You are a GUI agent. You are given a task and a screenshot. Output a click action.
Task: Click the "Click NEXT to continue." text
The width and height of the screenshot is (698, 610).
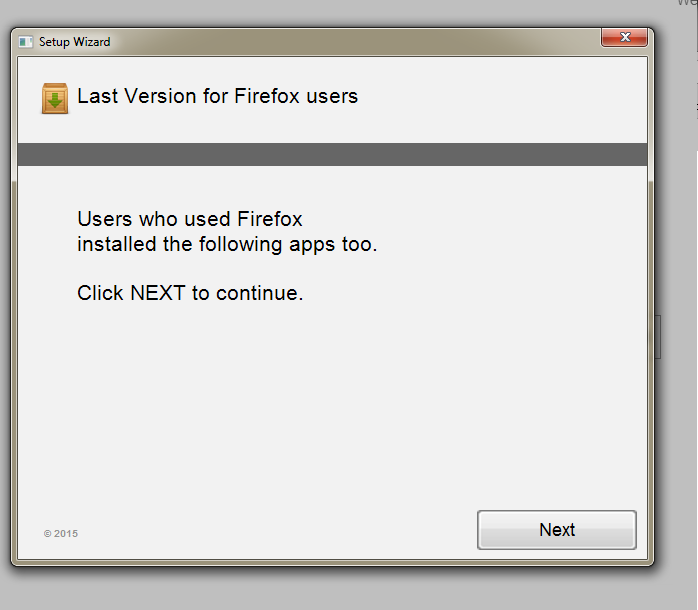coord(190,293)
